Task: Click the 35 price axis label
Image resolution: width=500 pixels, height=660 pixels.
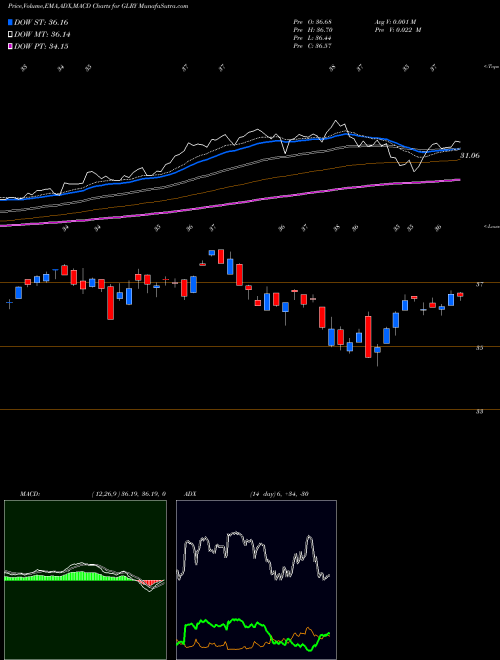Action: [479, 348]
